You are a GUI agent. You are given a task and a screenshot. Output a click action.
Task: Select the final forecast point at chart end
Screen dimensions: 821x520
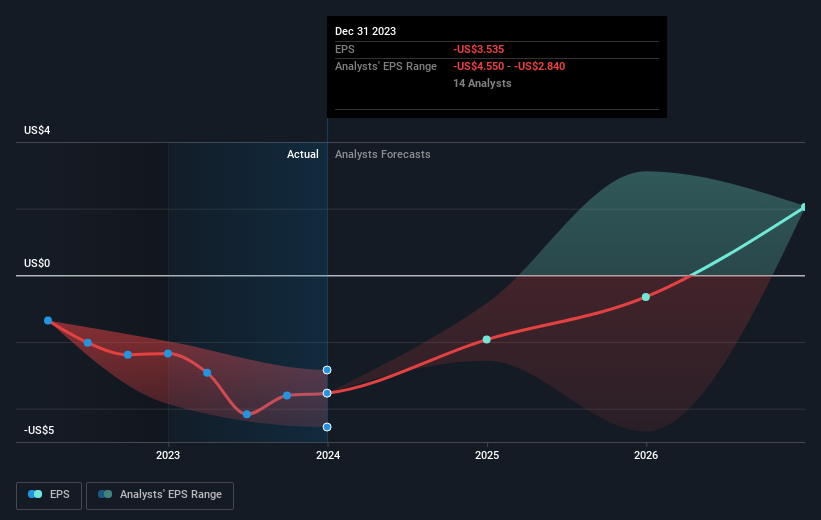pos(804,207)
